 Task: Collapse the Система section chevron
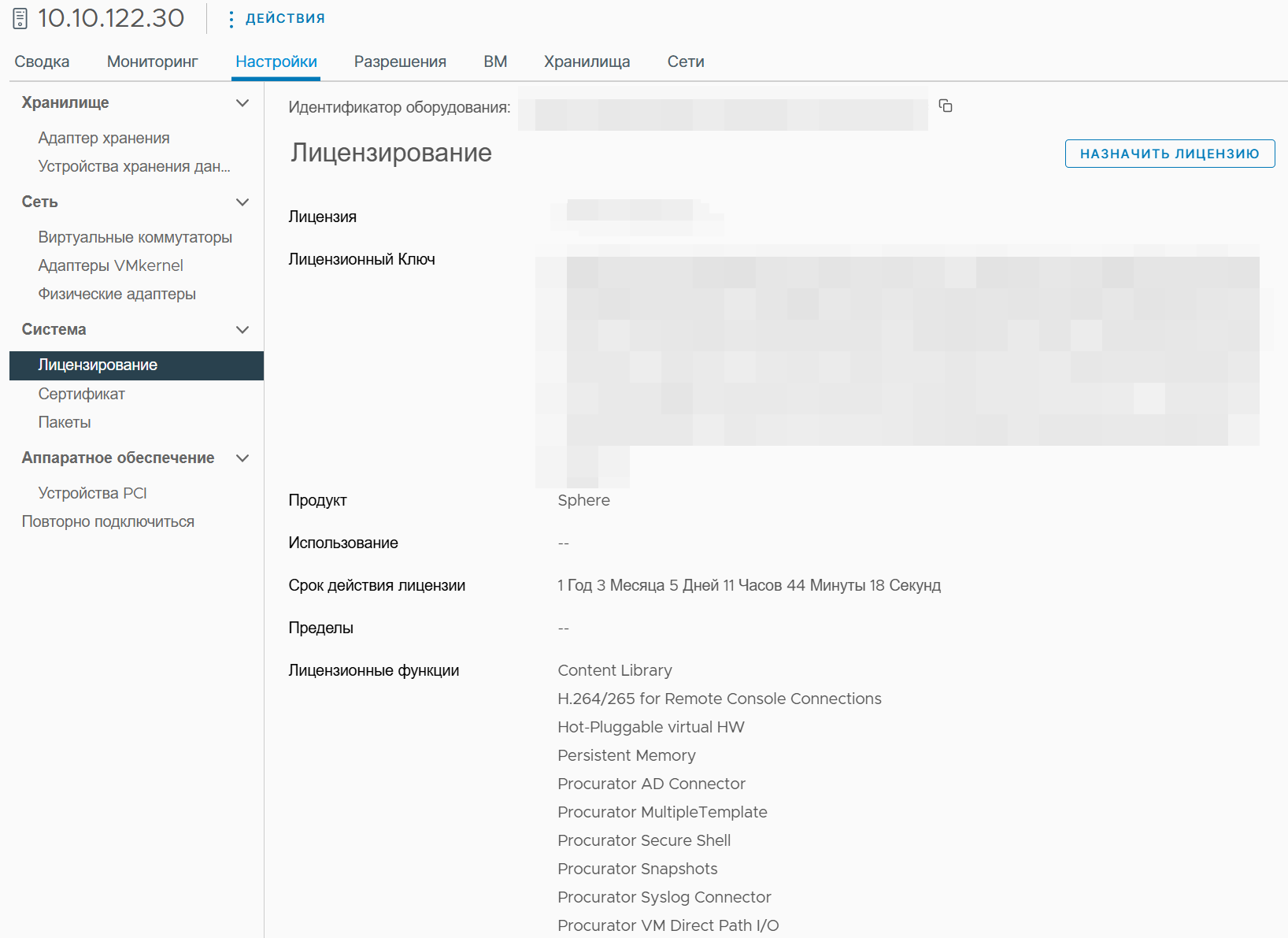click(242, 329)
